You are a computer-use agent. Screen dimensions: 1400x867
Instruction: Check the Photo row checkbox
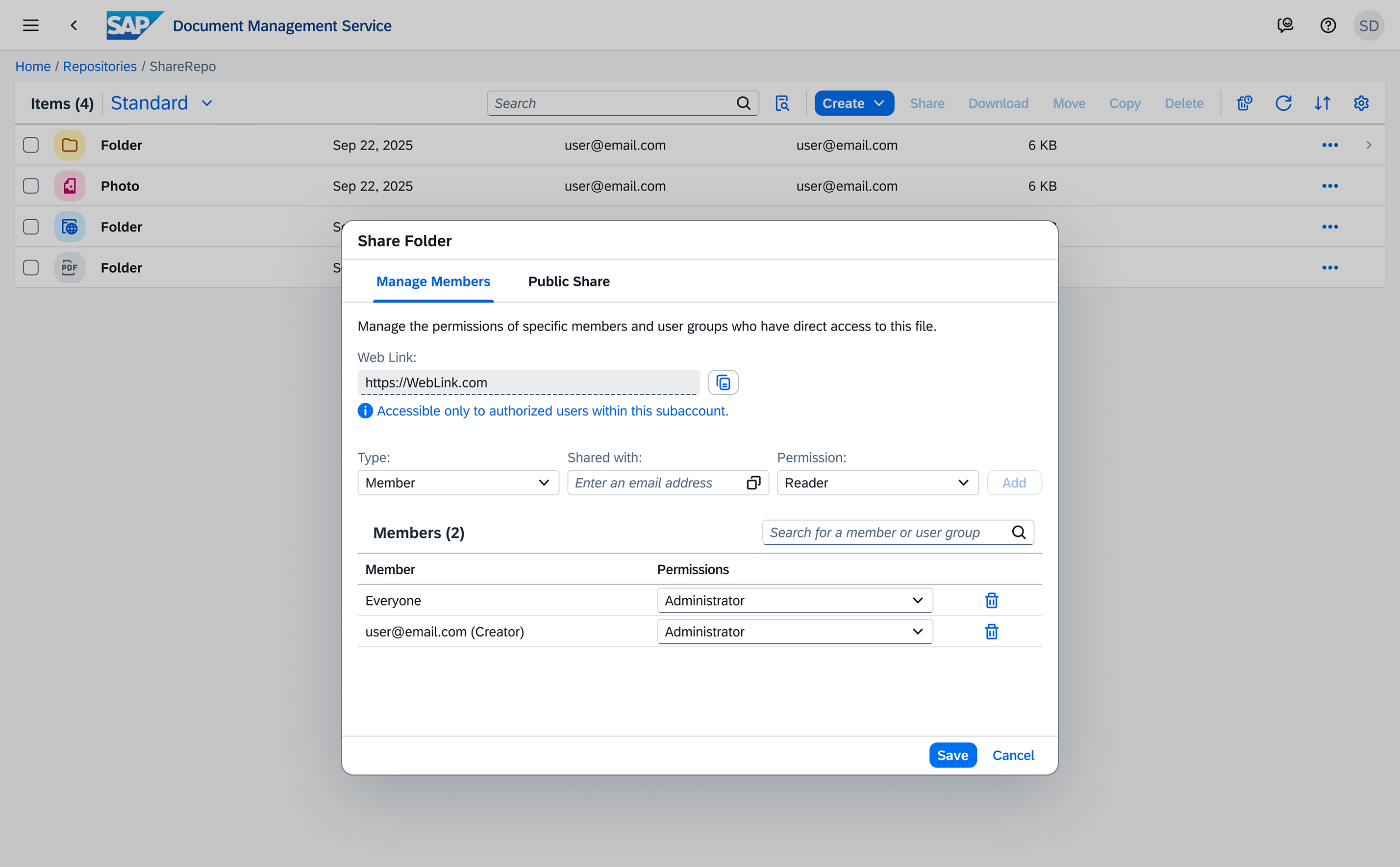(31, 186)
